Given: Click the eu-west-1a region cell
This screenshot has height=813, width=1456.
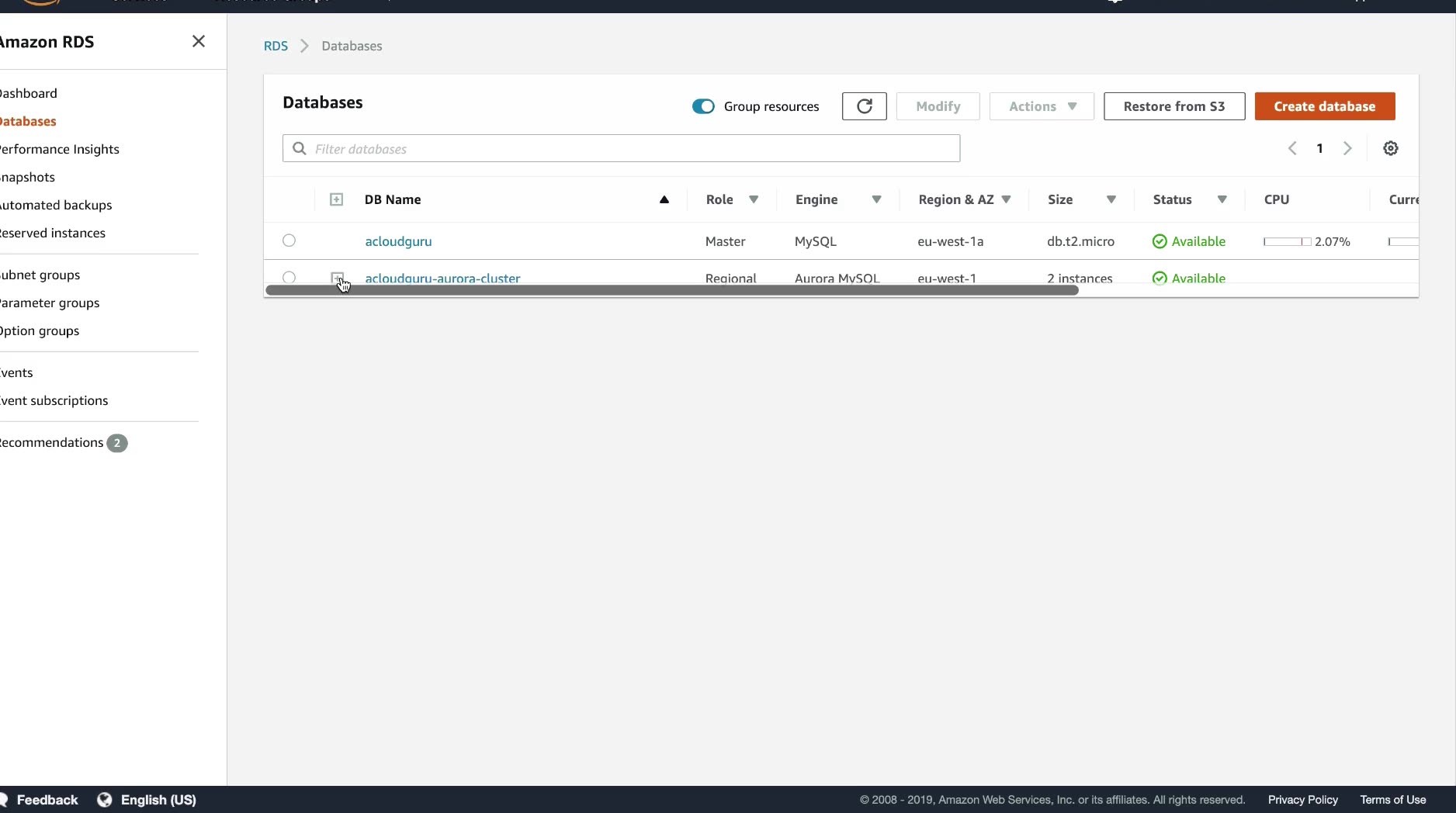Looking at the screenshot, I should coord(950,241).
